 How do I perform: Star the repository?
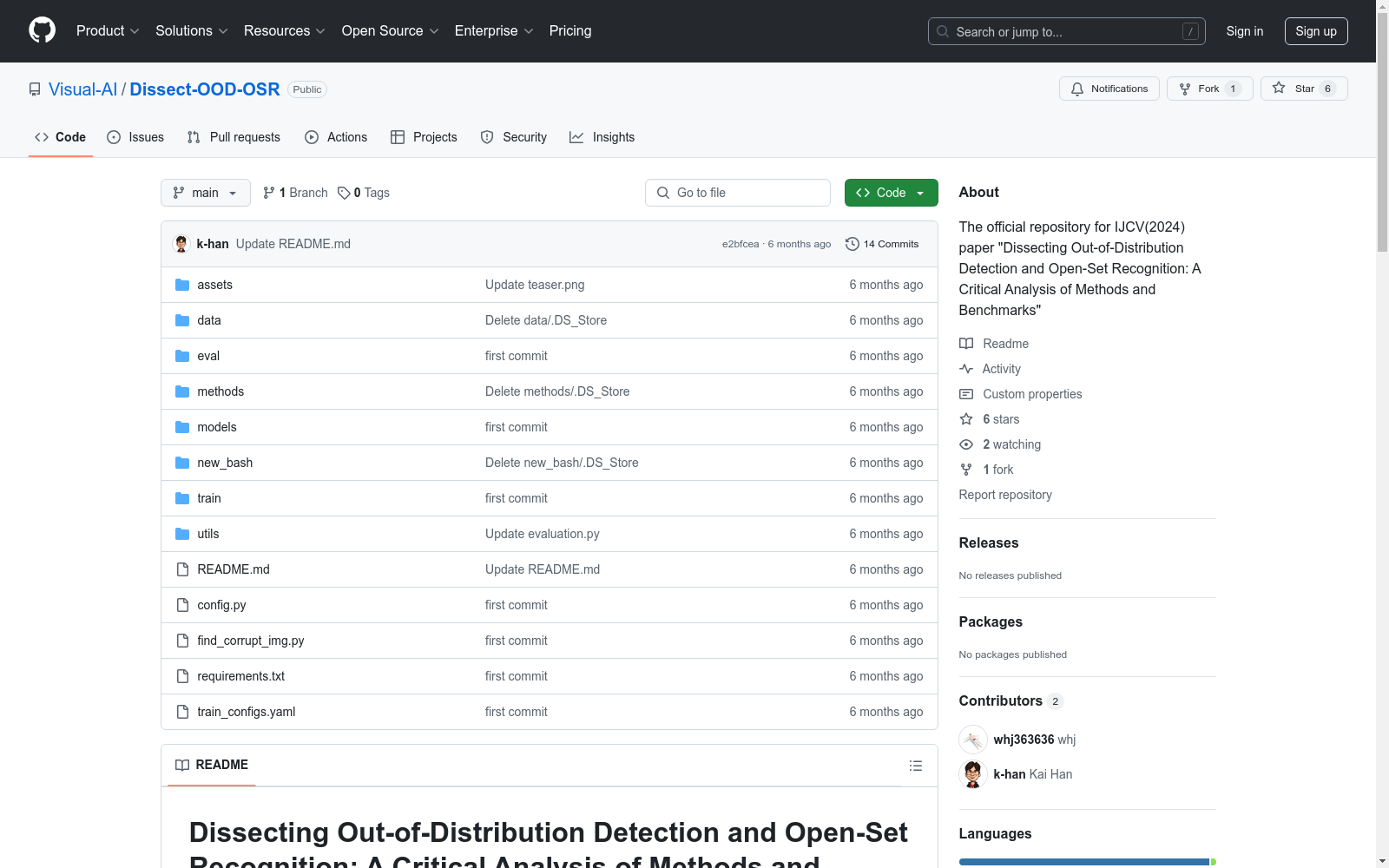1304,89
